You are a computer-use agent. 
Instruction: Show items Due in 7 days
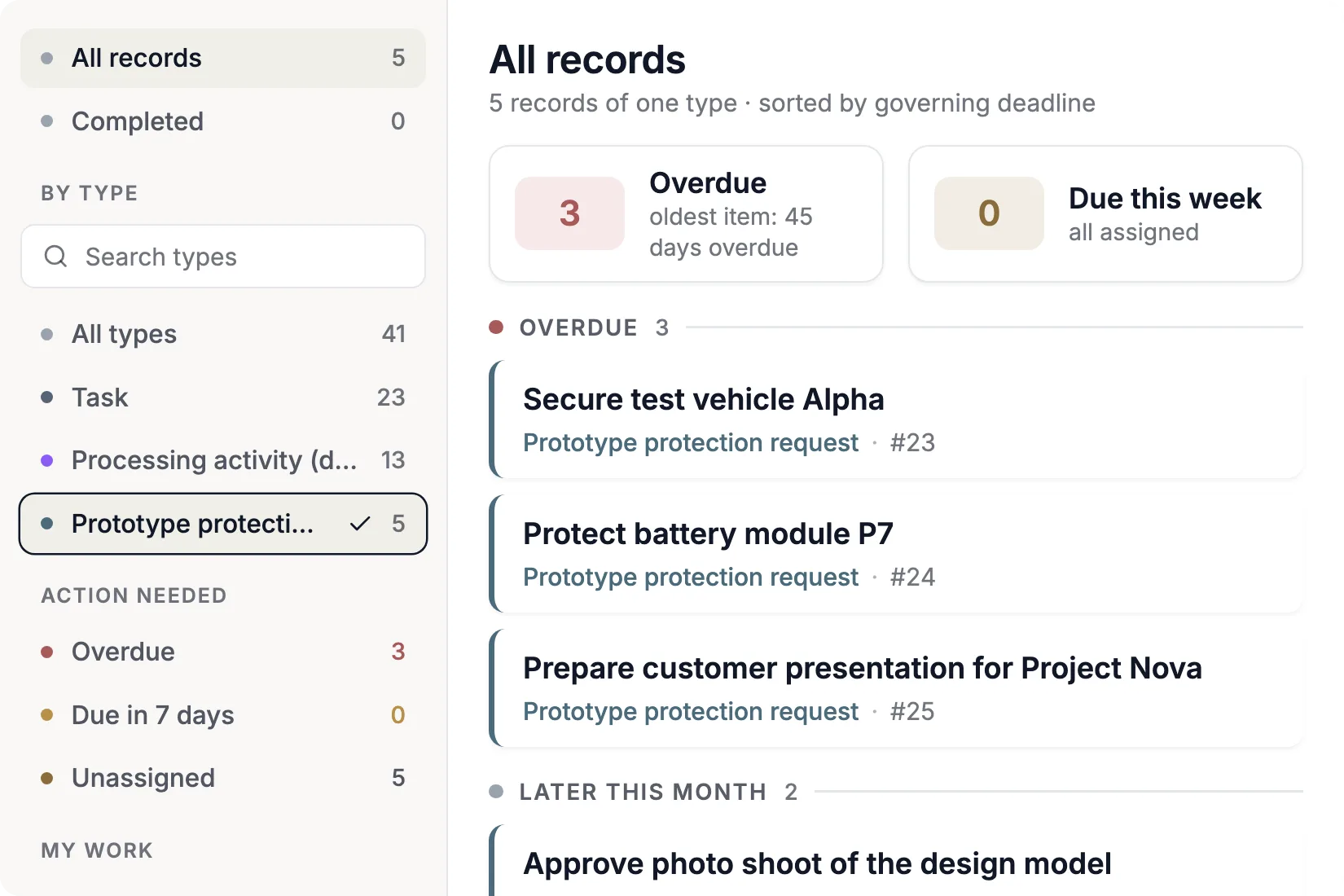(x=223, y=715)
